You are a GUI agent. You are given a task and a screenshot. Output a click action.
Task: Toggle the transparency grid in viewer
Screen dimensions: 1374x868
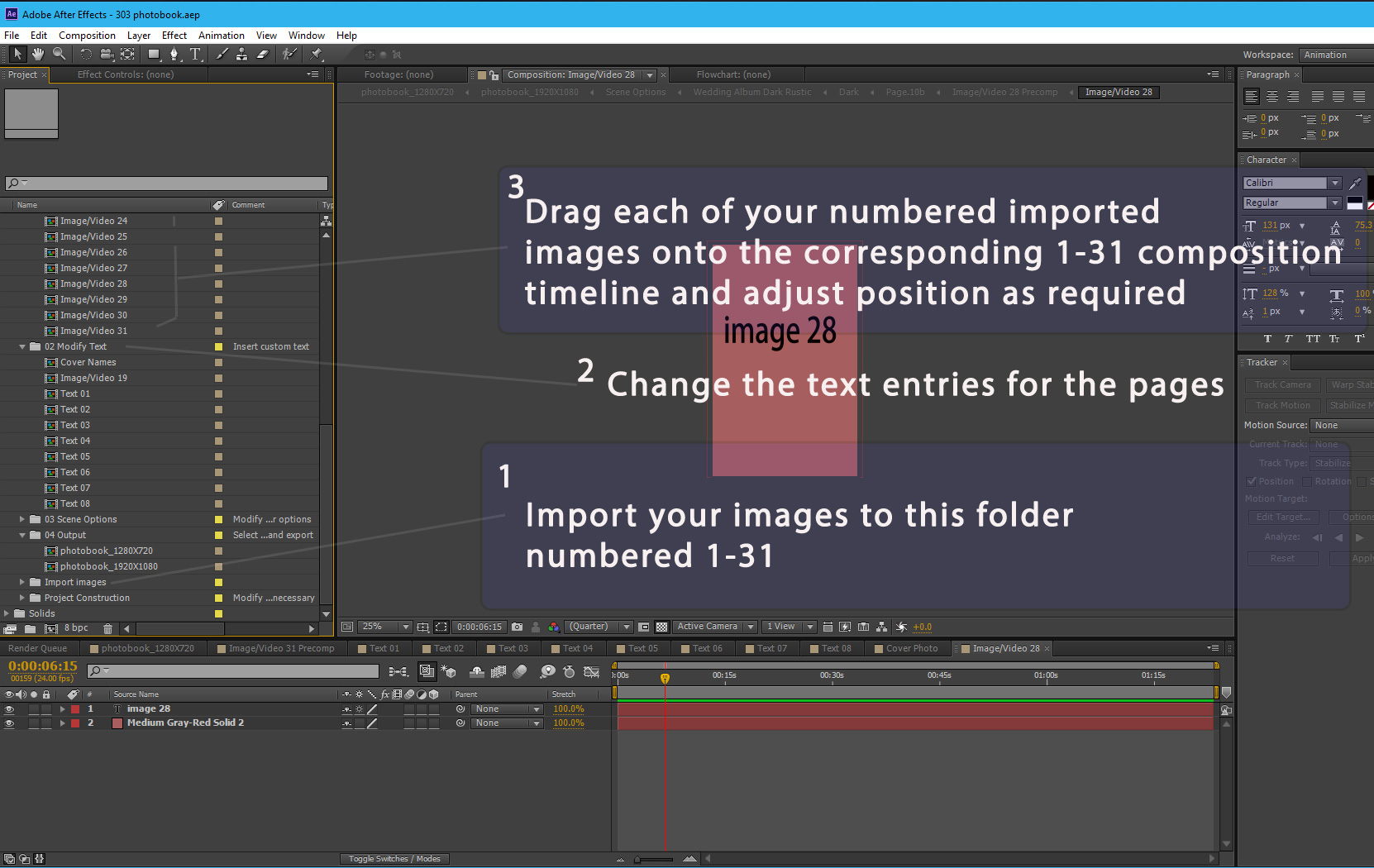(x=661, y=627)
